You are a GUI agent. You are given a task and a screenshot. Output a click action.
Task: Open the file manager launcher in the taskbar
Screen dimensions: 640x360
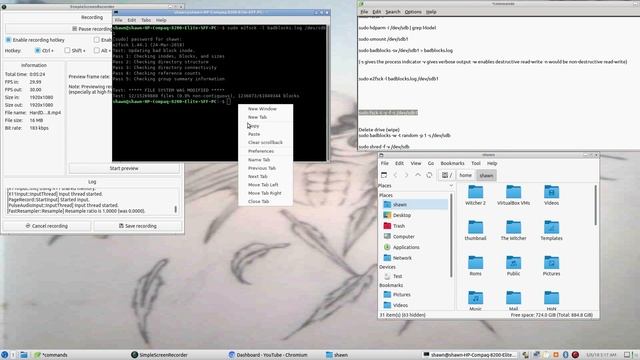(x=24, y=355)
